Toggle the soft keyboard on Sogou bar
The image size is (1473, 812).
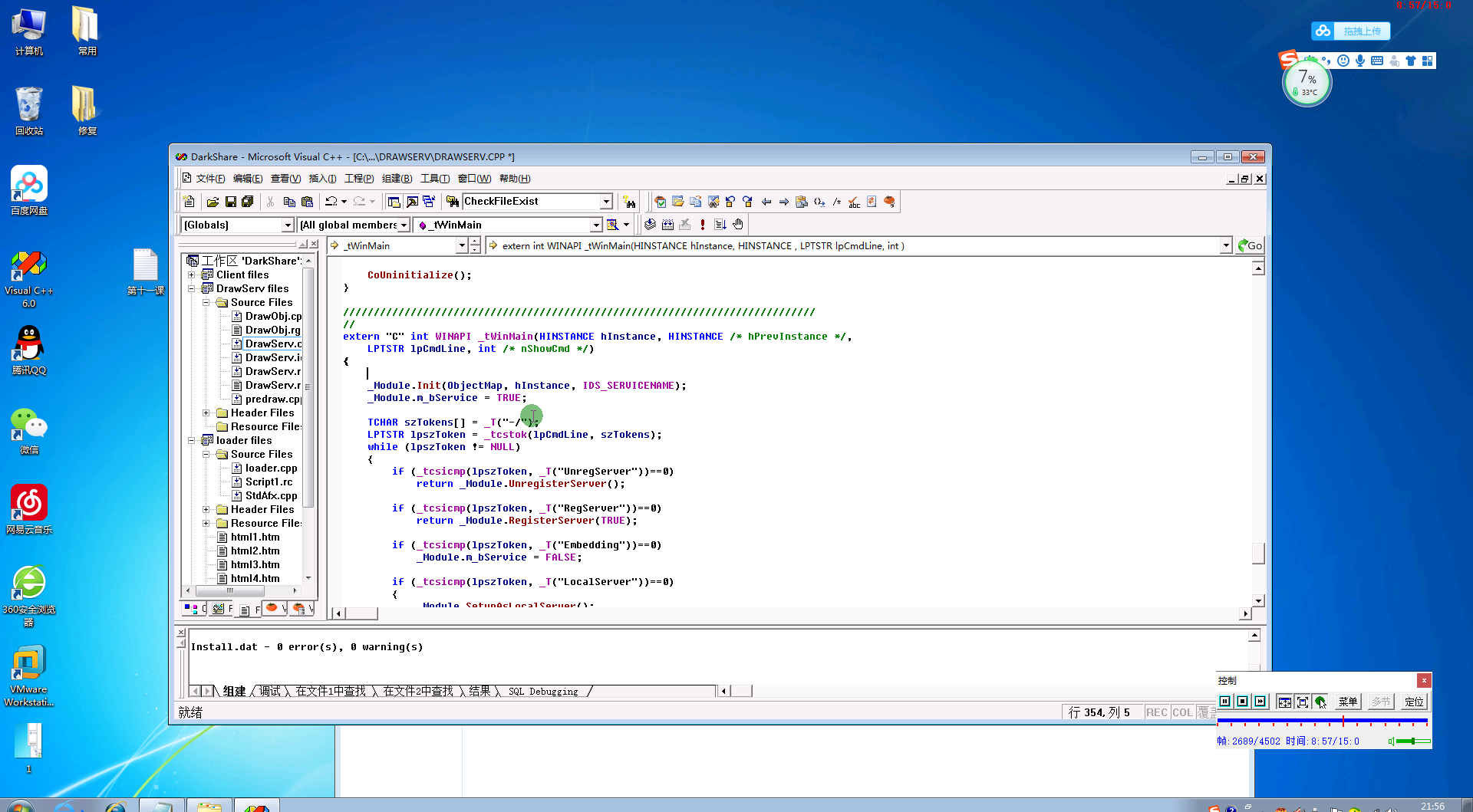(x=1377, y=61)
